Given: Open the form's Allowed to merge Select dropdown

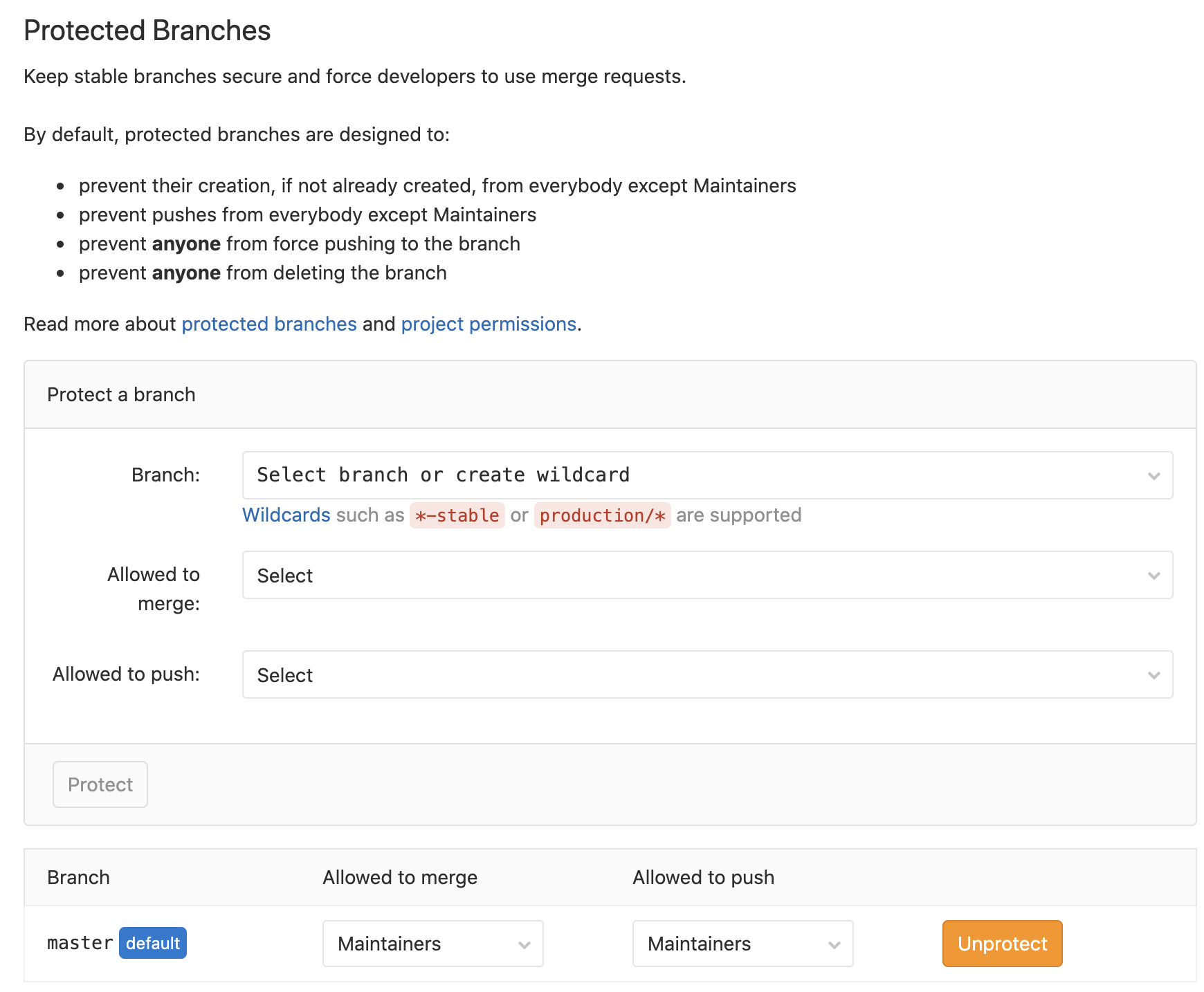Looking at the screenshot, I should point(706,575).
